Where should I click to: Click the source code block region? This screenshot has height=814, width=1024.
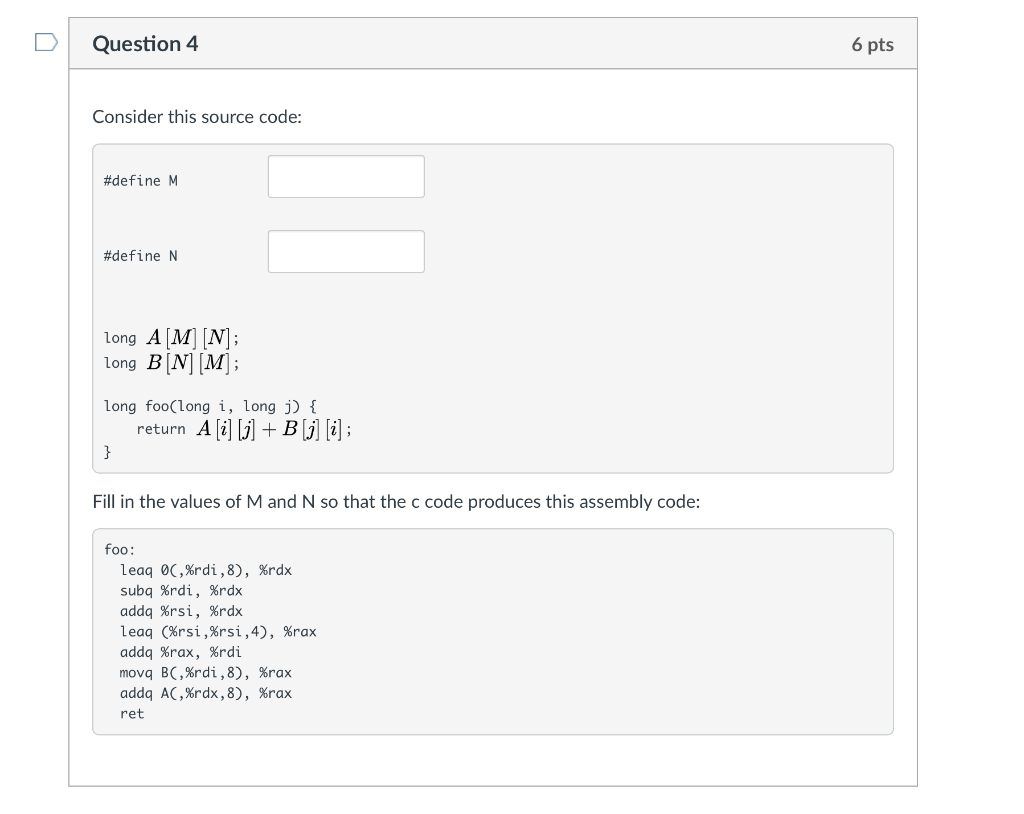pos(493,307)
